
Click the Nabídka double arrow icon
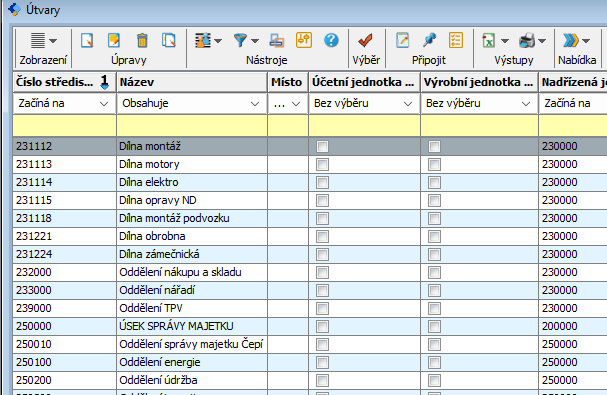click(571, 40)
